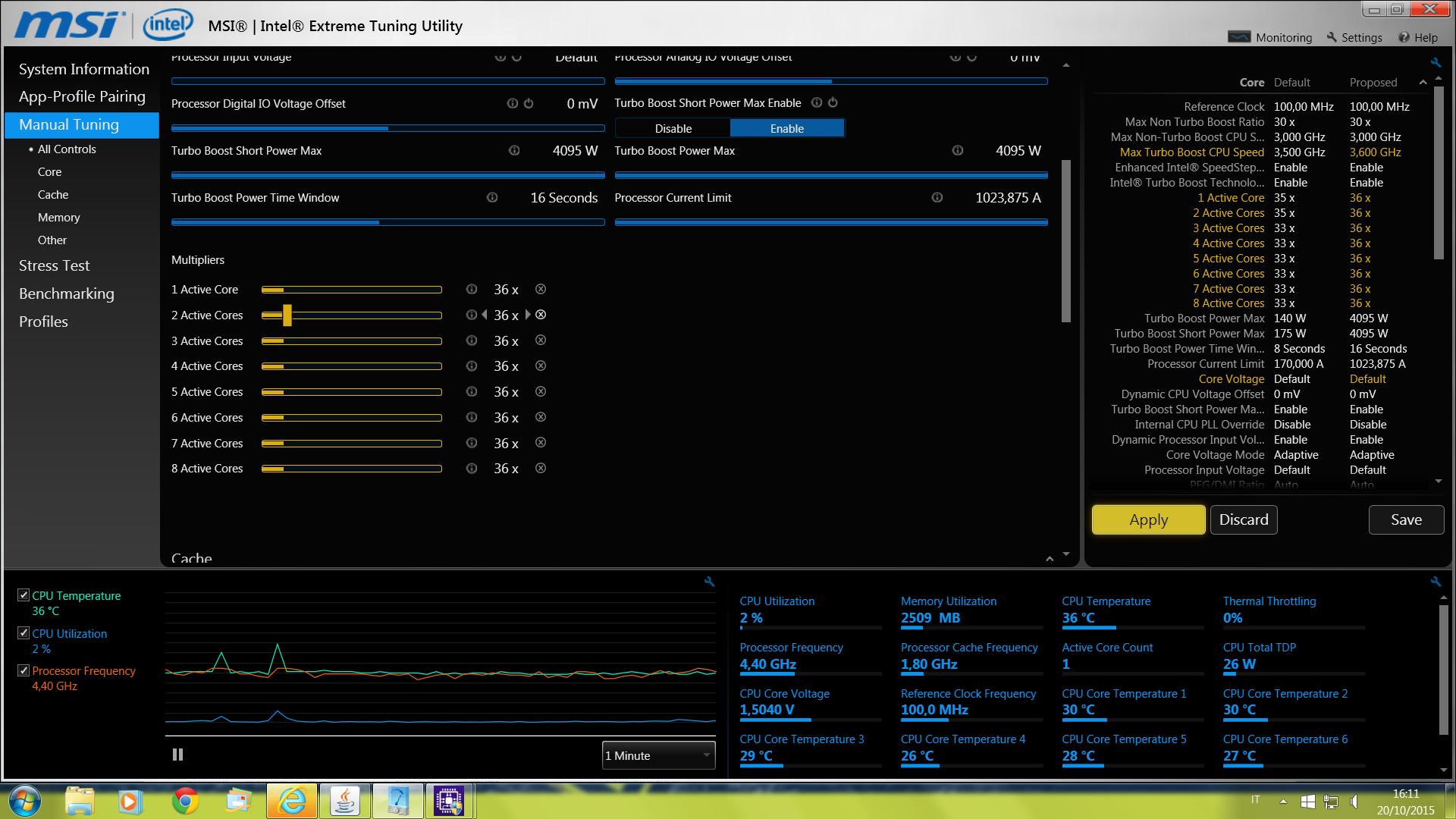The width and height of the screenshot is (1456, 819).
Task: Increase 2 Active Cores multiplier with right arrow
Action: click(528, 315)
